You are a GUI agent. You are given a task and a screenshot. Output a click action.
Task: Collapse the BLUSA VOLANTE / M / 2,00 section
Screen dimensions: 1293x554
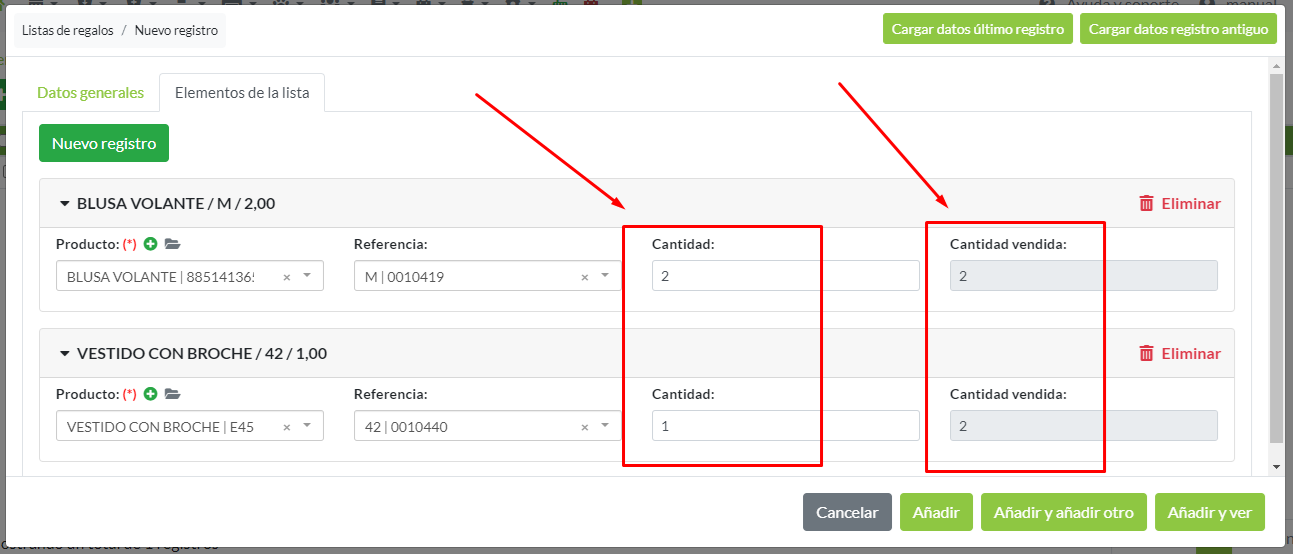pos(66,204)
